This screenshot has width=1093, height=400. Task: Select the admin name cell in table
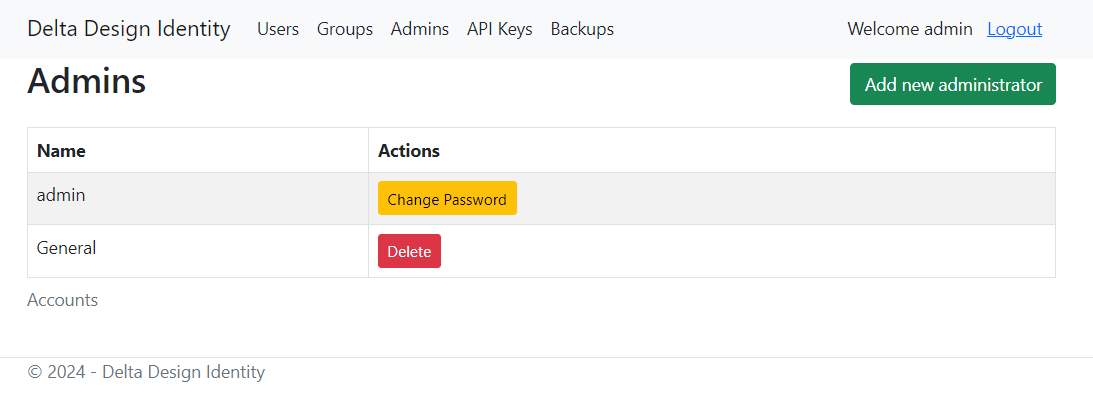pos(61,195)
